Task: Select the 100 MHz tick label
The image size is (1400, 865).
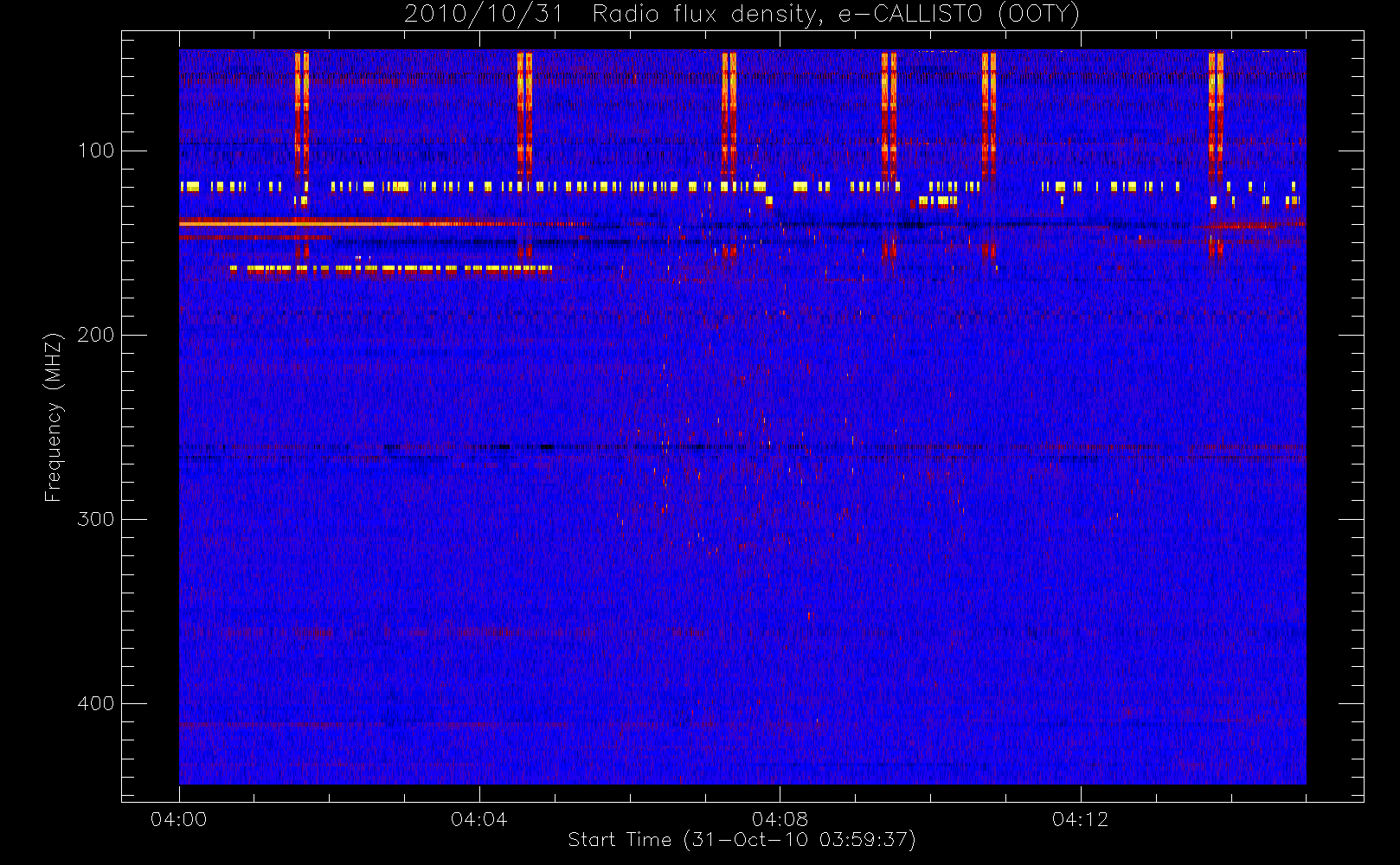Action: pyautogui.click(x=96, y=151)
